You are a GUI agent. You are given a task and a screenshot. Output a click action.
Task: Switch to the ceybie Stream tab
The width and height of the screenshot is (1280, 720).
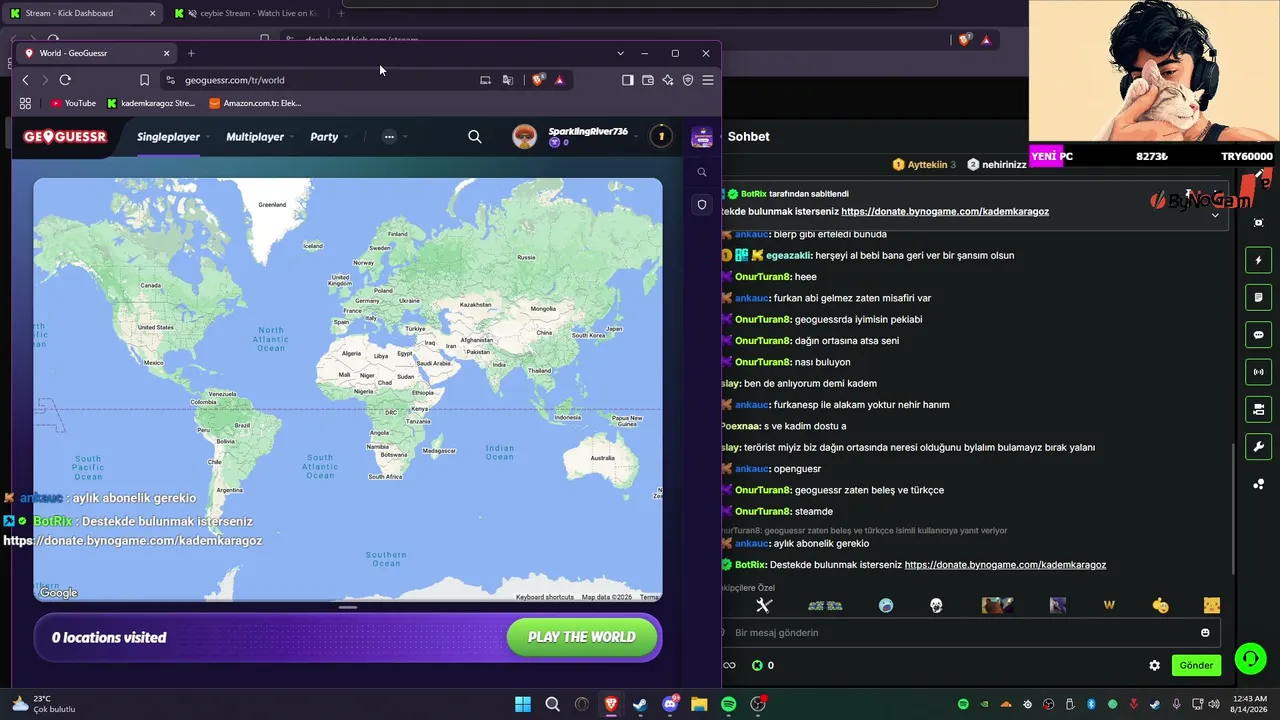tap(247, 13)
